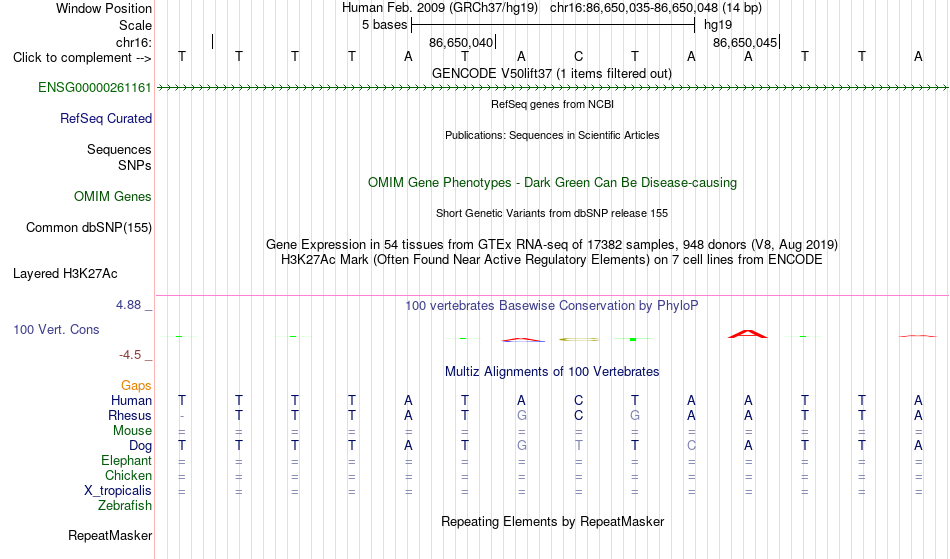Click the ENSG00000261161 green intron arrow line
The height and width of the screenshot is (559, 950).
coord(552,88)
